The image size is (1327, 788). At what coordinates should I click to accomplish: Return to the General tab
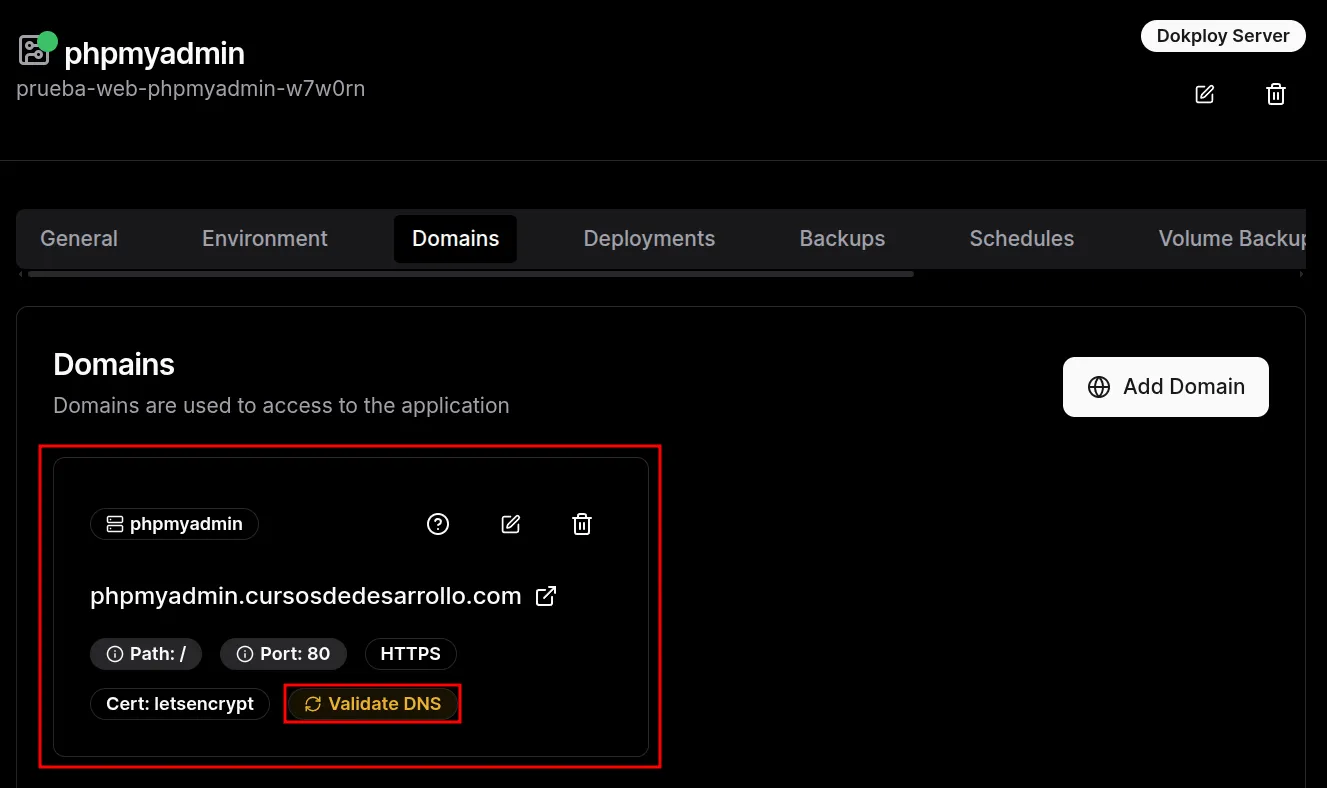click(x=78, y=238)
